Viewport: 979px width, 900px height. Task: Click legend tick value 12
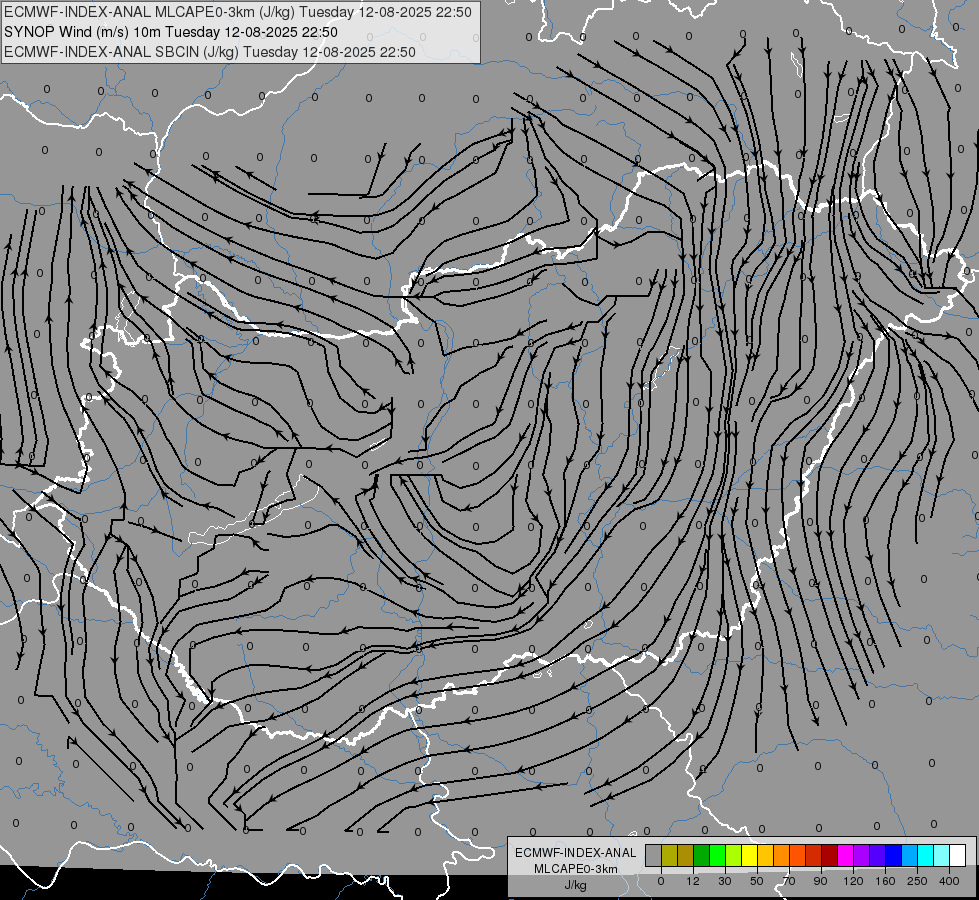point(693,881)
